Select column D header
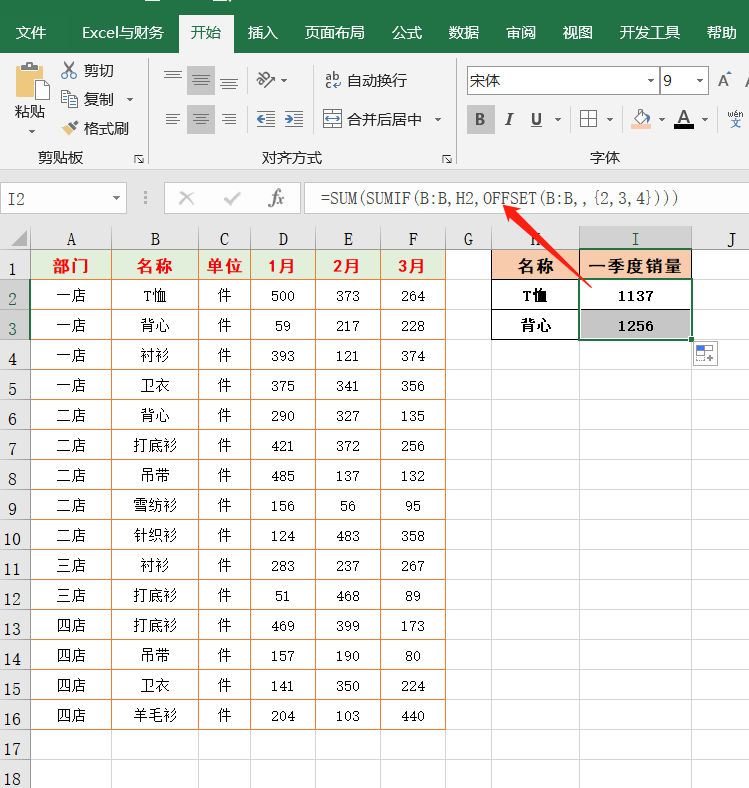The height and width of the screenshot is (788, 749). point(283,238)
